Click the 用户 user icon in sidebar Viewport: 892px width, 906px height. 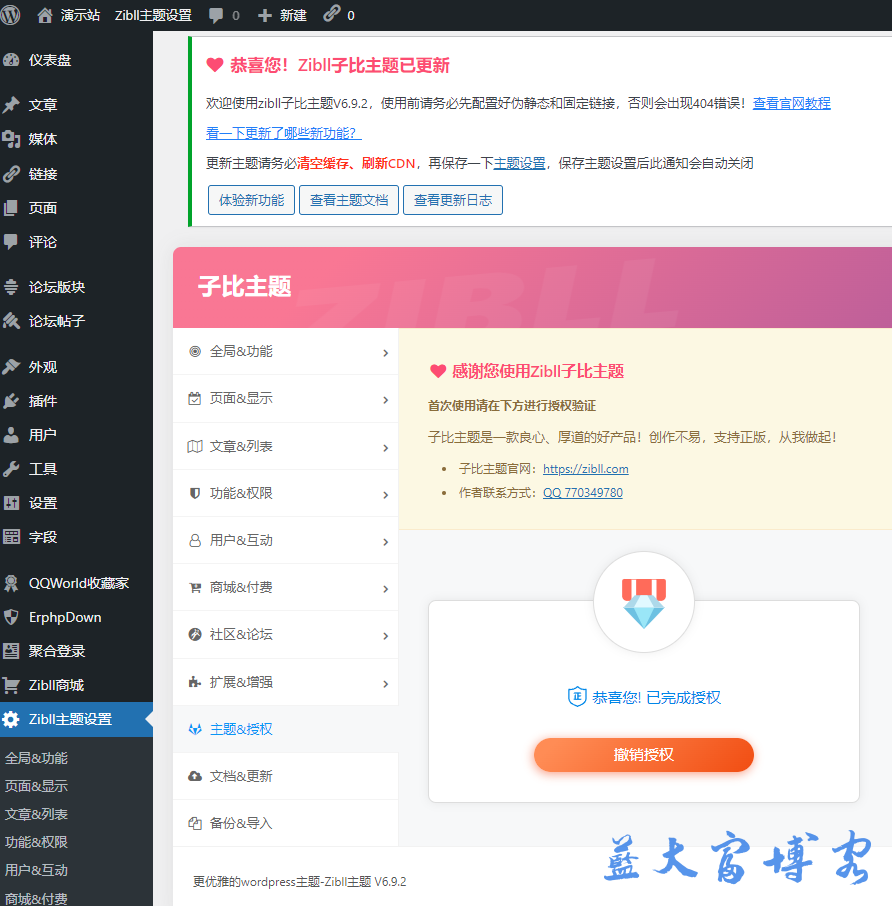click(x=11, y=435)
